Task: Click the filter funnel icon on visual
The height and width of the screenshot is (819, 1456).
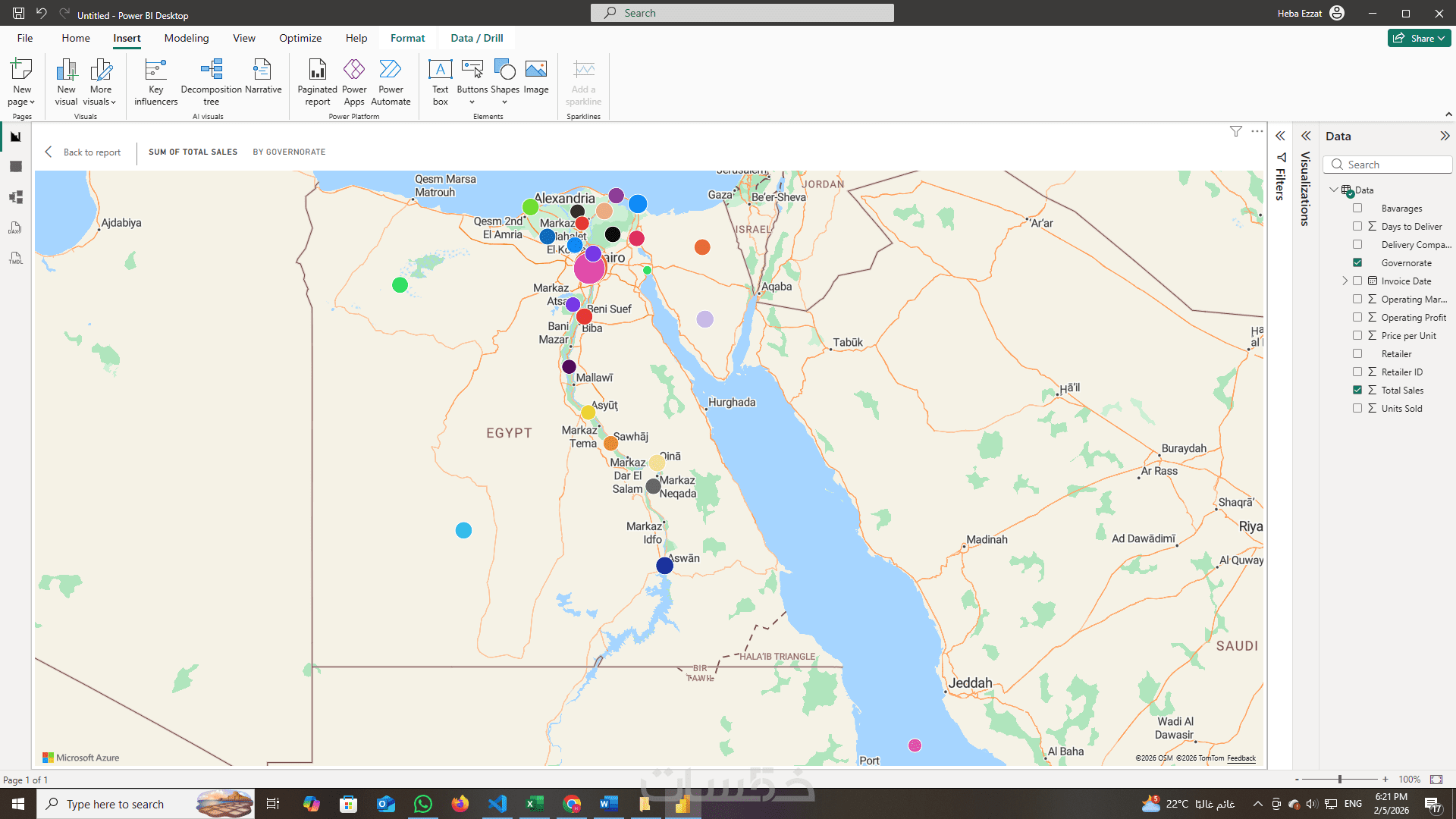Action: coord(1236,132)
